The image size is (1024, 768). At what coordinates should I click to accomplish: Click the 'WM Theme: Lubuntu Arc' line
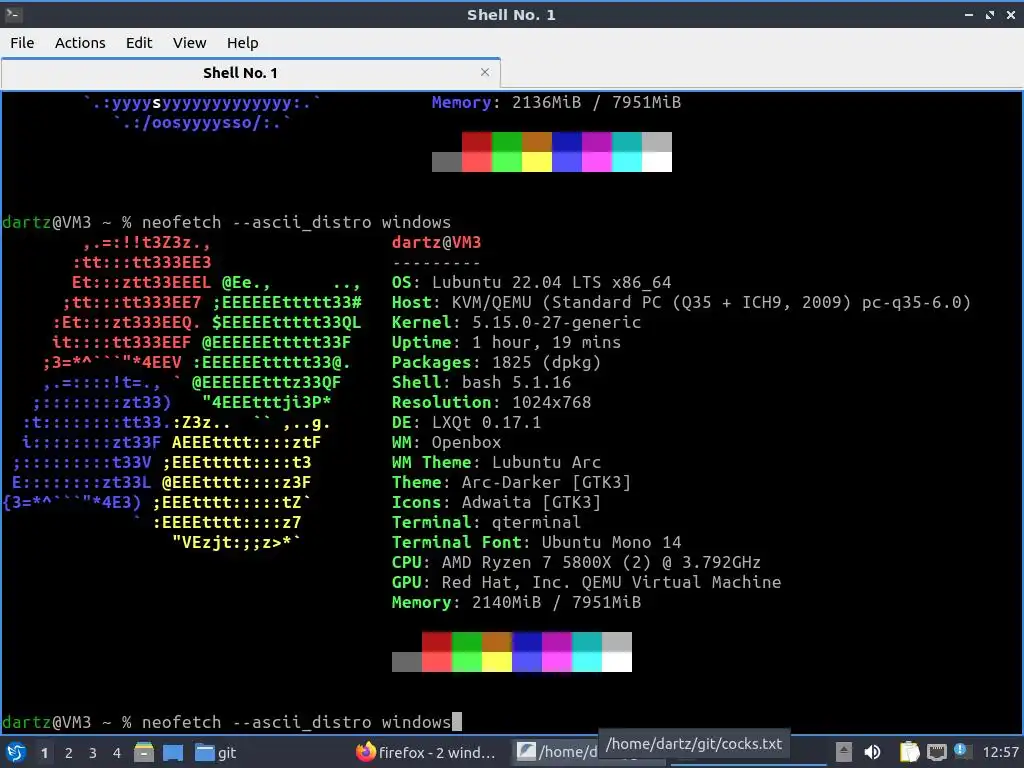[x=496, y=462]
